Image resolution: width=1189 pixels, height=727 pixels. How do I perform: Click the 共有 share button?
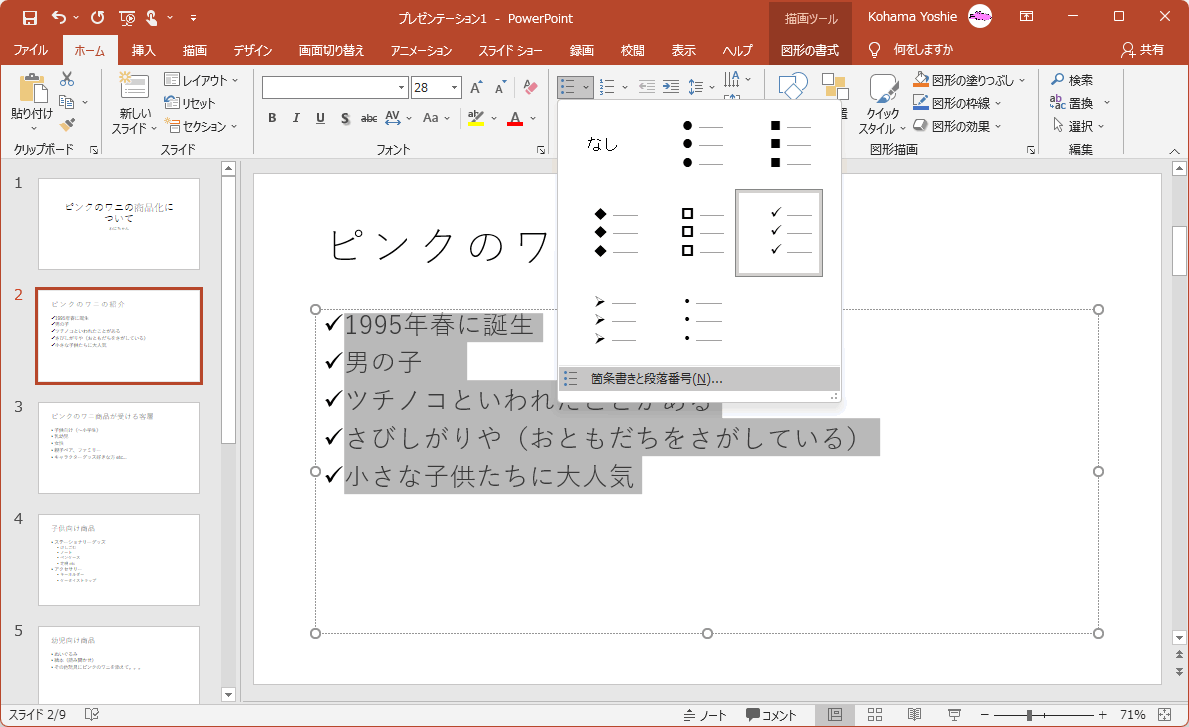[1142, 50]
